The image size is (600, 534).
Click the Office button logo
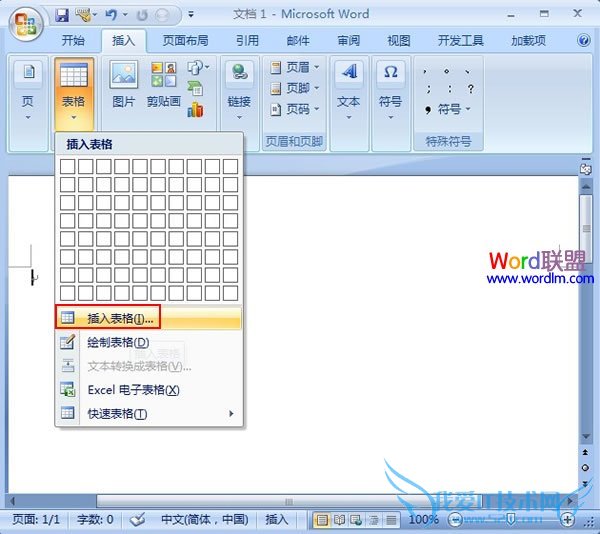click(26, 24)
